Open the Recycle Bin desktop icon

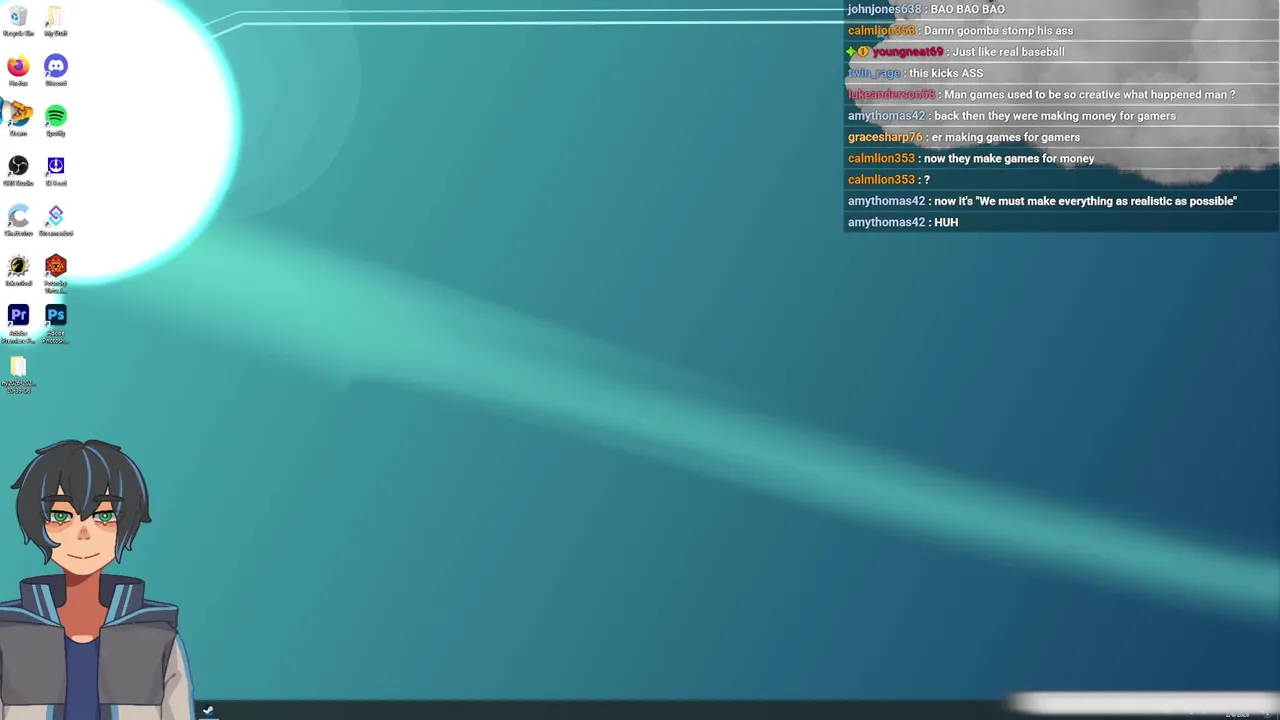point(18,20)
